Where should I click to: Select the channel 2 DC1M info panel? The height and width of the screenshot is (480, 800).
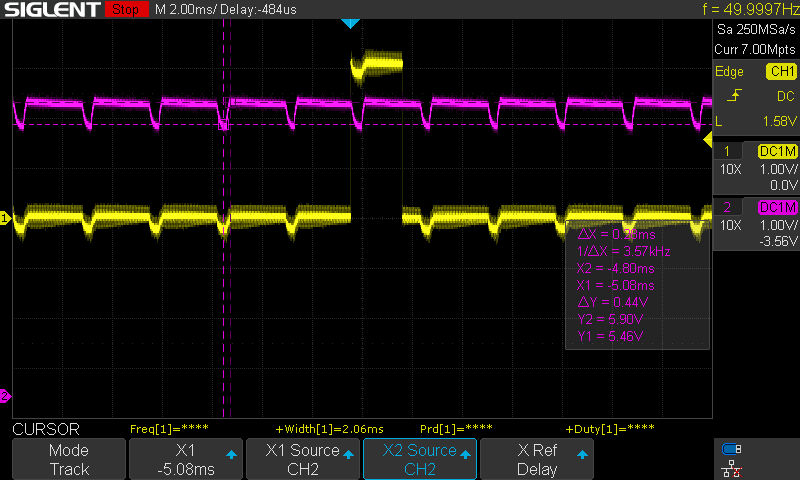click(755, 224)
